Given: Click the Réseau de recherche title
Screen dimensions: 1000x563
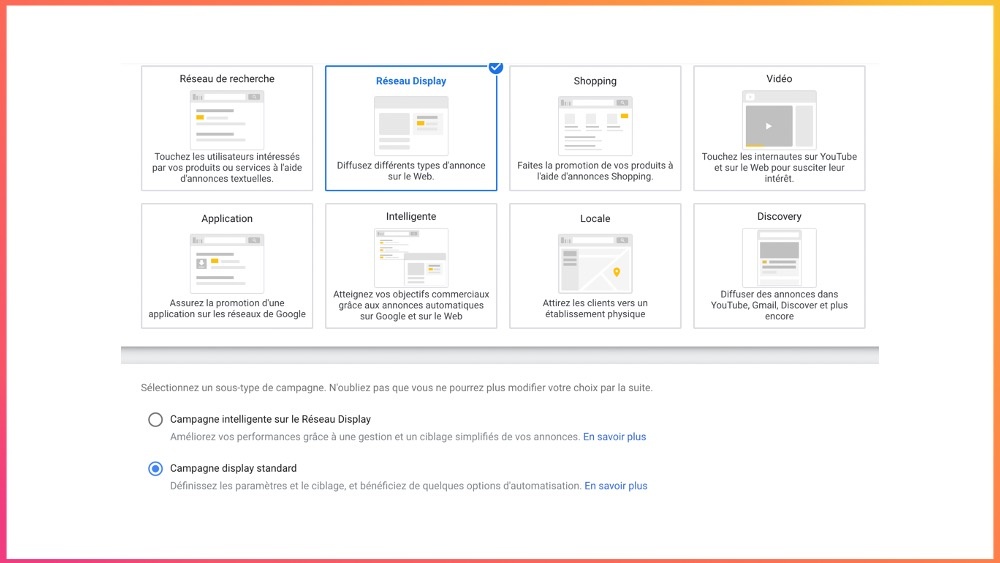Looking at the screenshot, I should 227,79.
